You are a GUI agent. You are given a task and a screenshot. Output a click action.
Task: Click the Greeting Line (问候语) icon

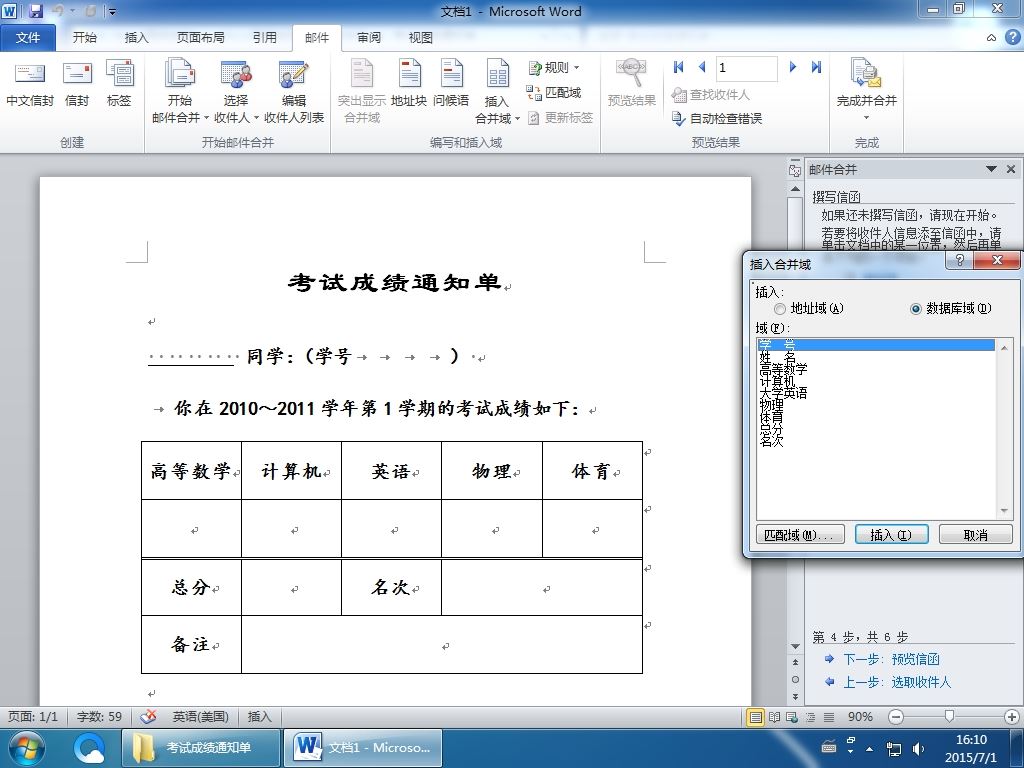click(451, 84)
